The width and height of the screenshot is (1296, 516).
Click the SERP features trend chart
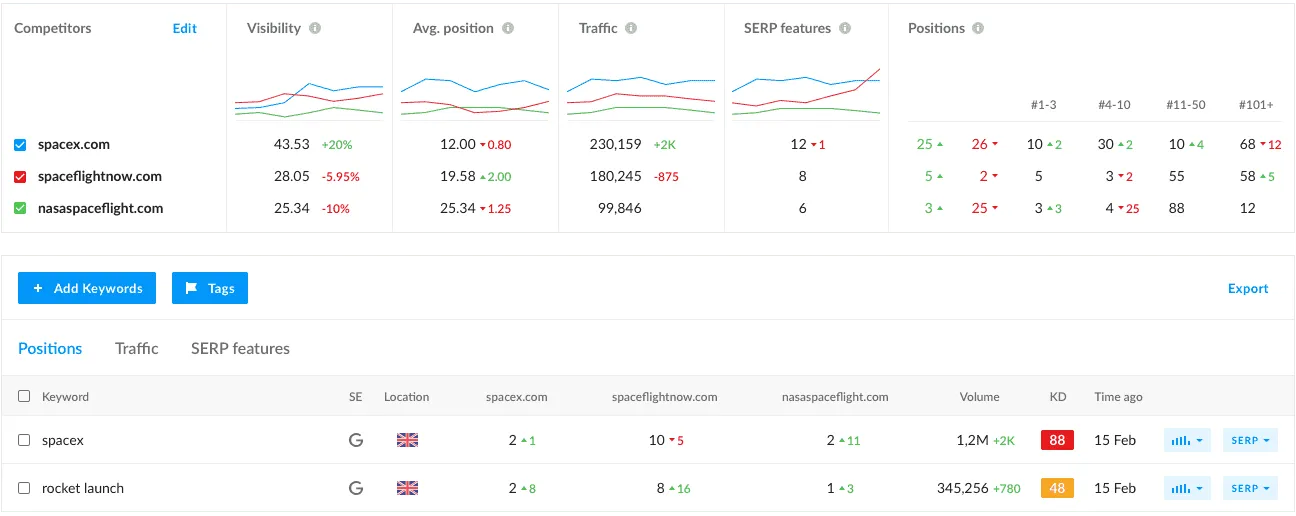click(x=806, y=93)
